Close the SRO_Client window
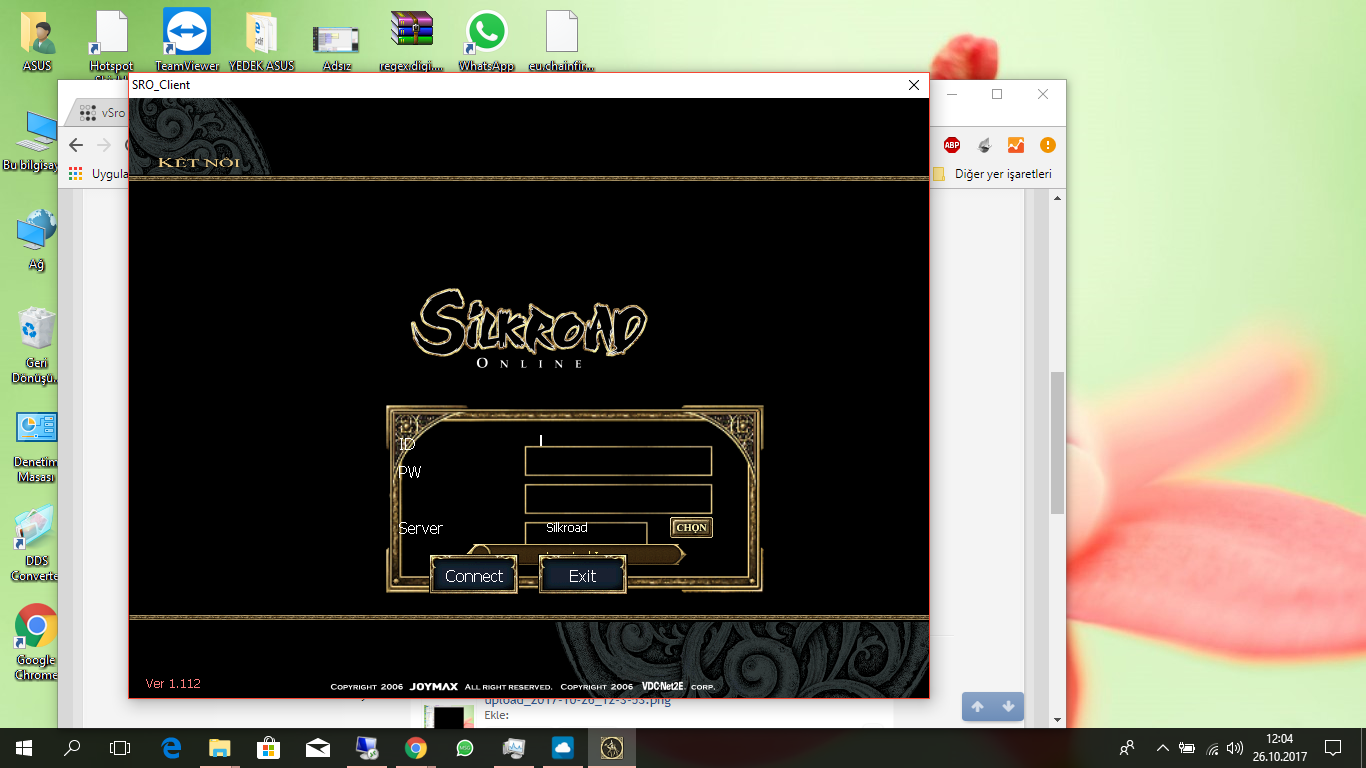The height and width of the screenshot is (768, 1366). (913, 85)
